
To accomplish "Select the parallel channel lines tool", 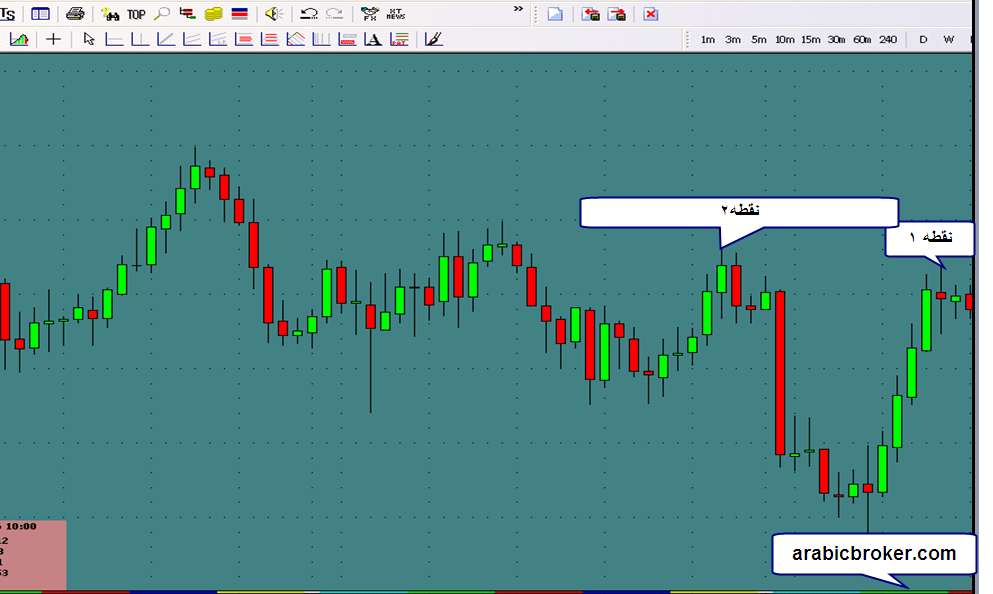I will pyautogui.click(x=191, y=39).
